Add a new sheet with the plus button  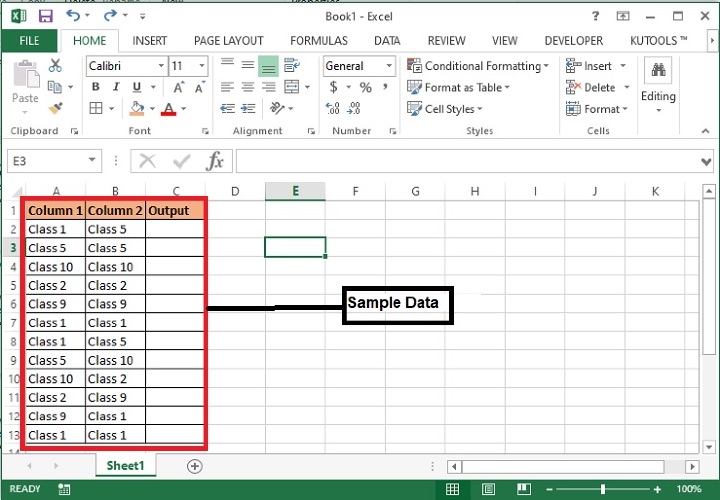(195, 466)
